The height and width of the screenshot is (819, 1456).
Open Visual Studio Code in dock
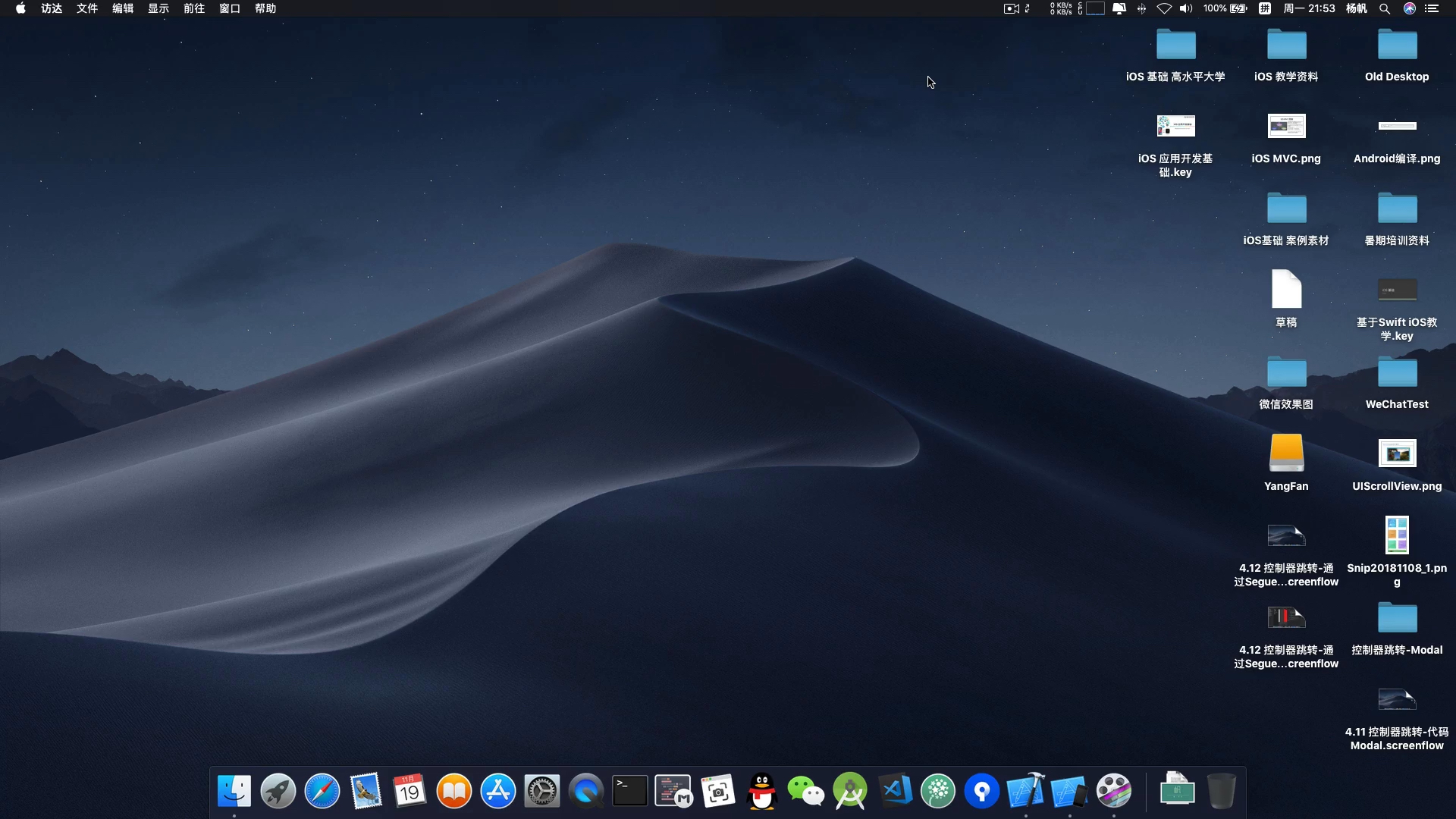click(x=895, y=792)
